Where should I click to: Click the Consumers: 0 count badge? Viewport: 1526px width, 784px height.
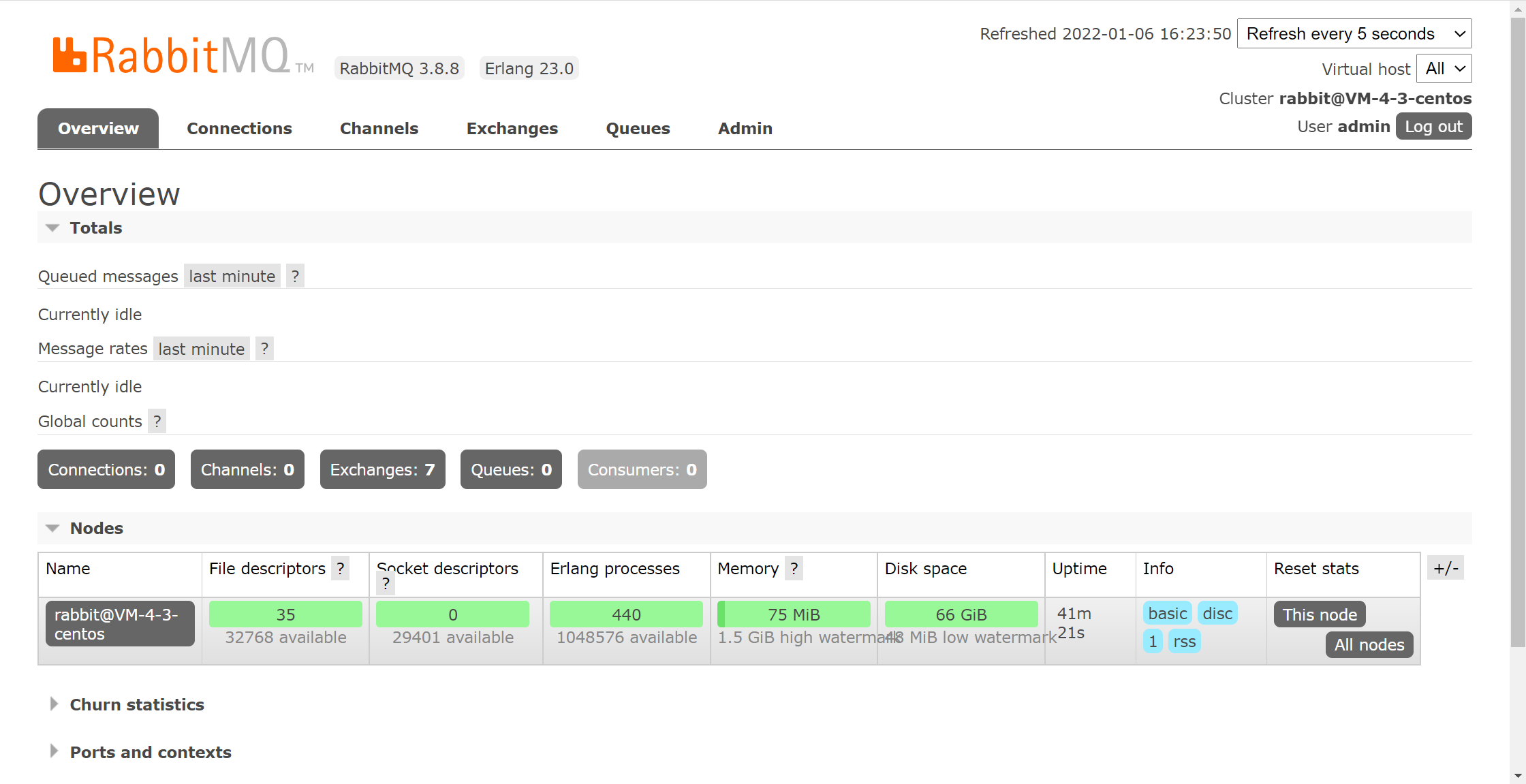(x=642, y=469)
